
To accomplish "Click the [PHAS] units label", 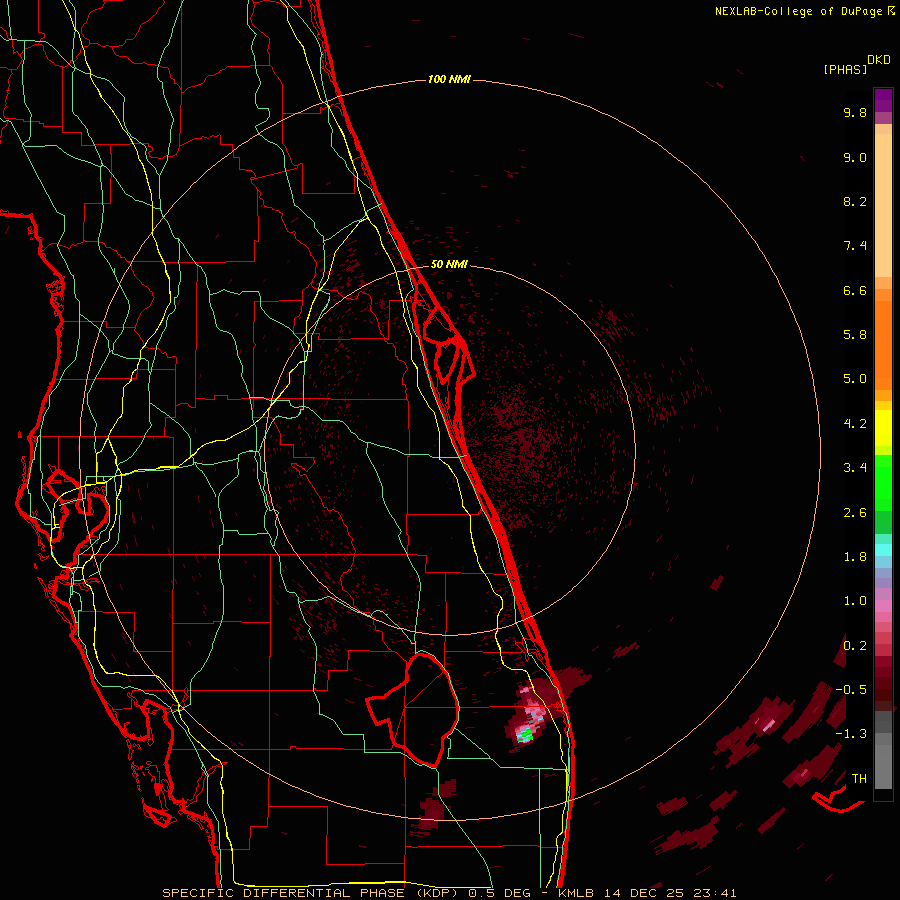I will pyautogui.click(x=845, y=69).
